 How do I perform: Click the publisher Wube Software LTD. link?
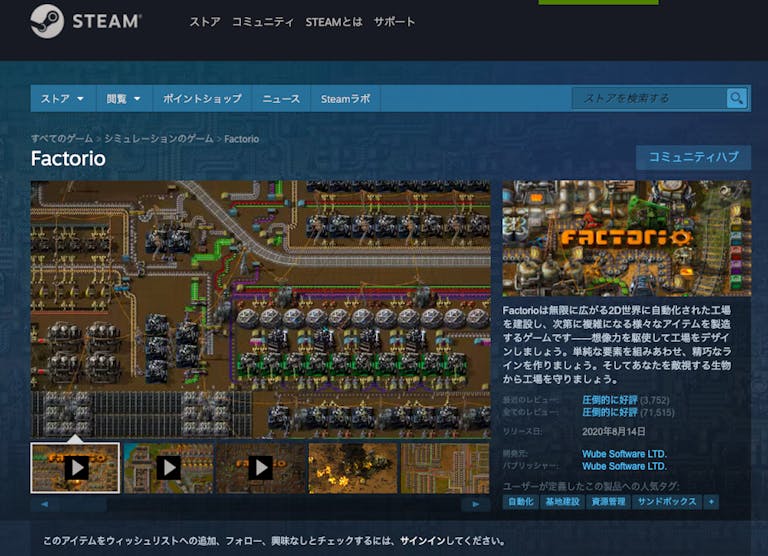point(624,466)
